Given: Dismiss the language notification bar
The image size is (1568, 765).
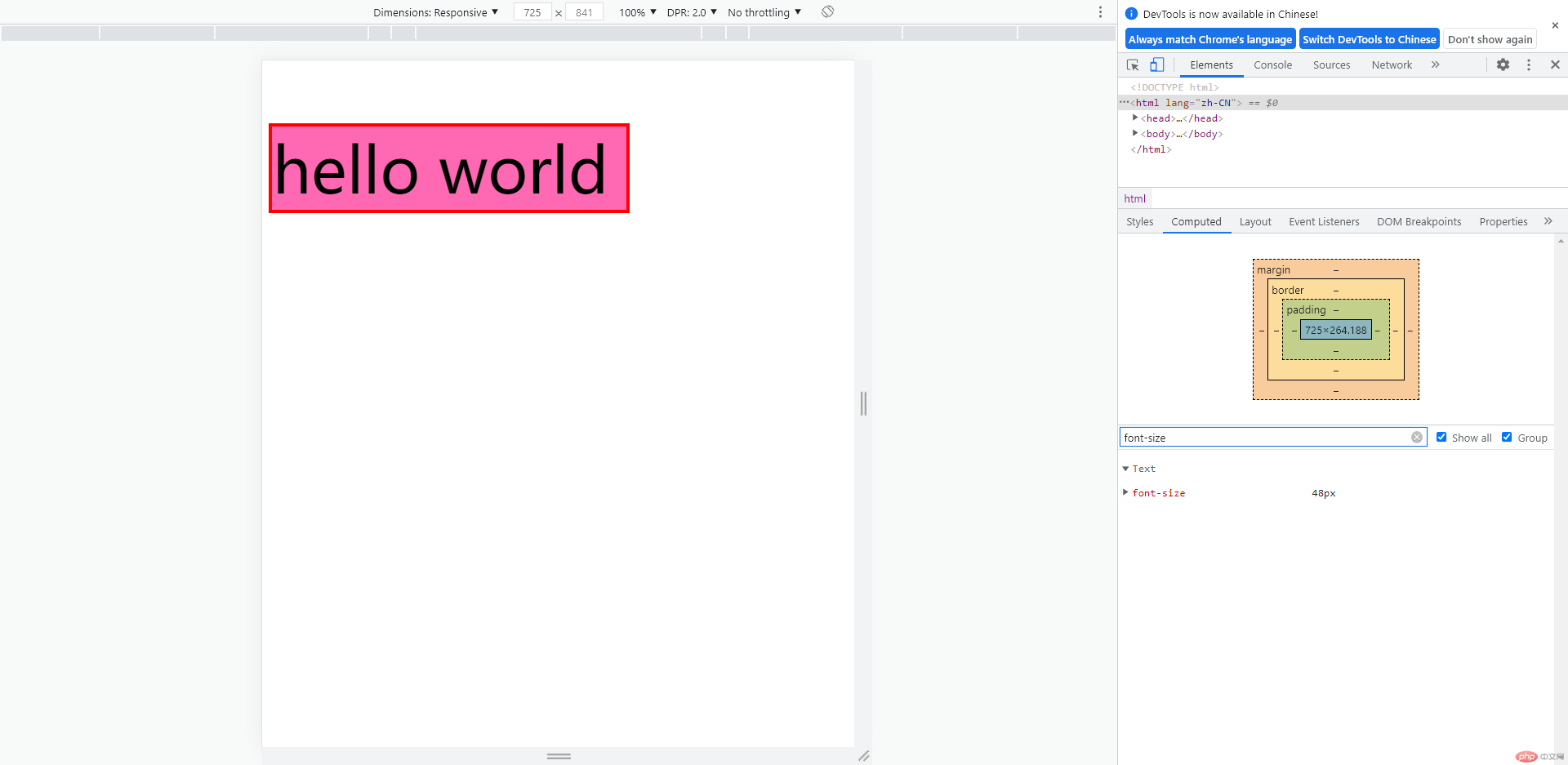Looking at the screenshot, I should click(x=1555, y=25).
